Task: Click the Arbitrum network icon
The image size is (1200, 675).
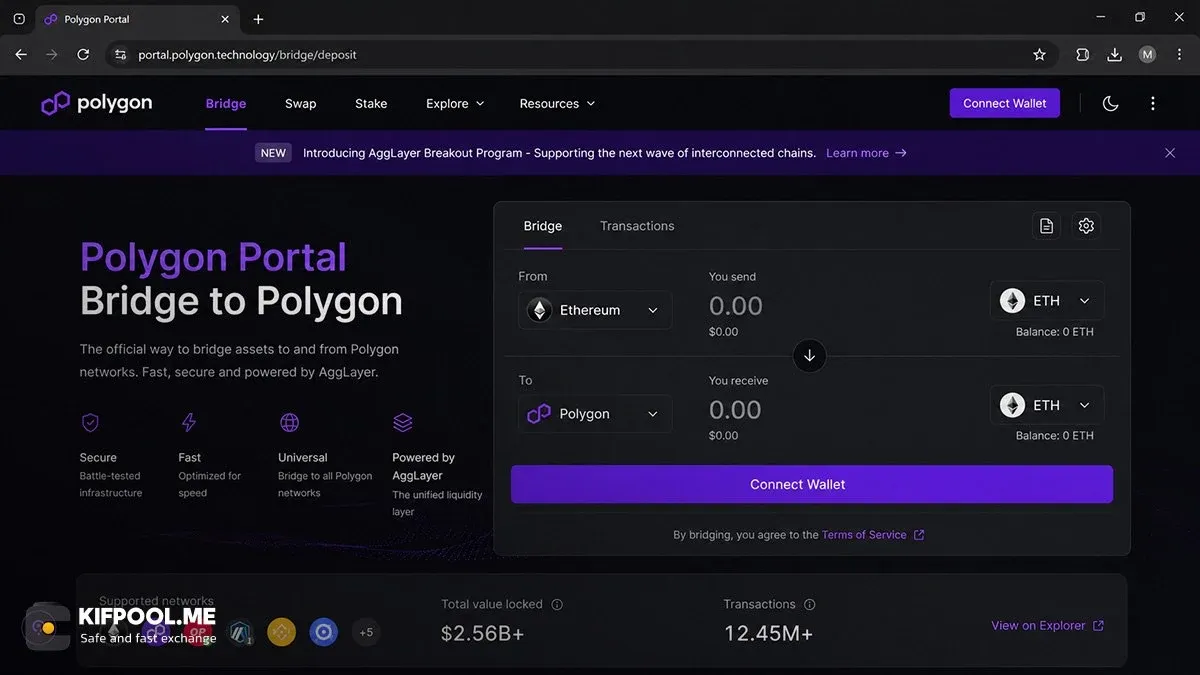Action: (x=240, y=632)
